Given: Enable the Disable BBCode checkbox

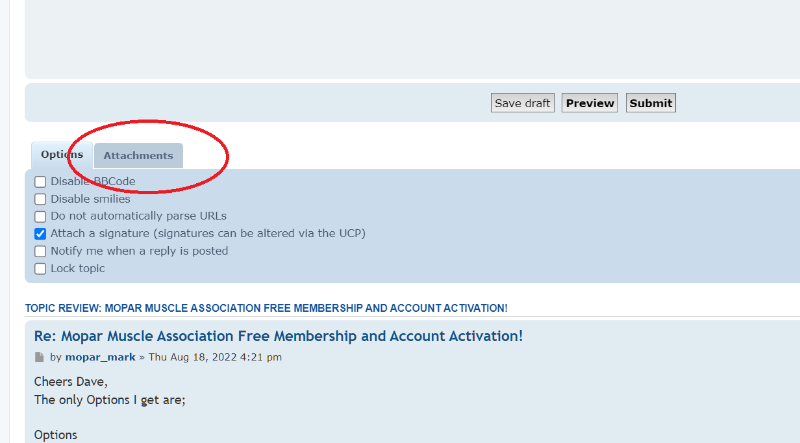Looking at the screenshot, I should [40, 182].
